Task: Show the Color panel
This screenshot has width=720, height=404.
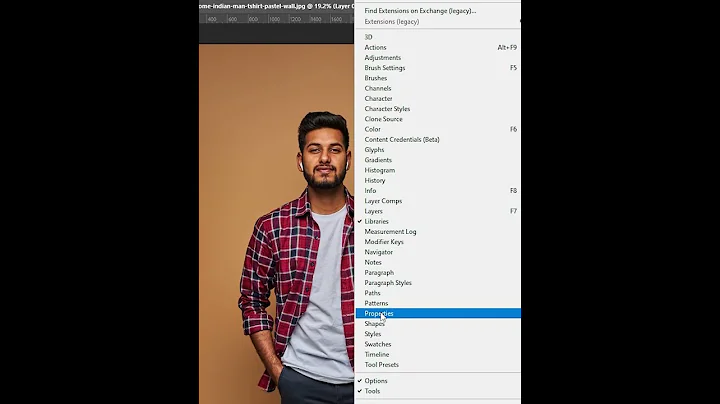Action: tap(438, 129)
